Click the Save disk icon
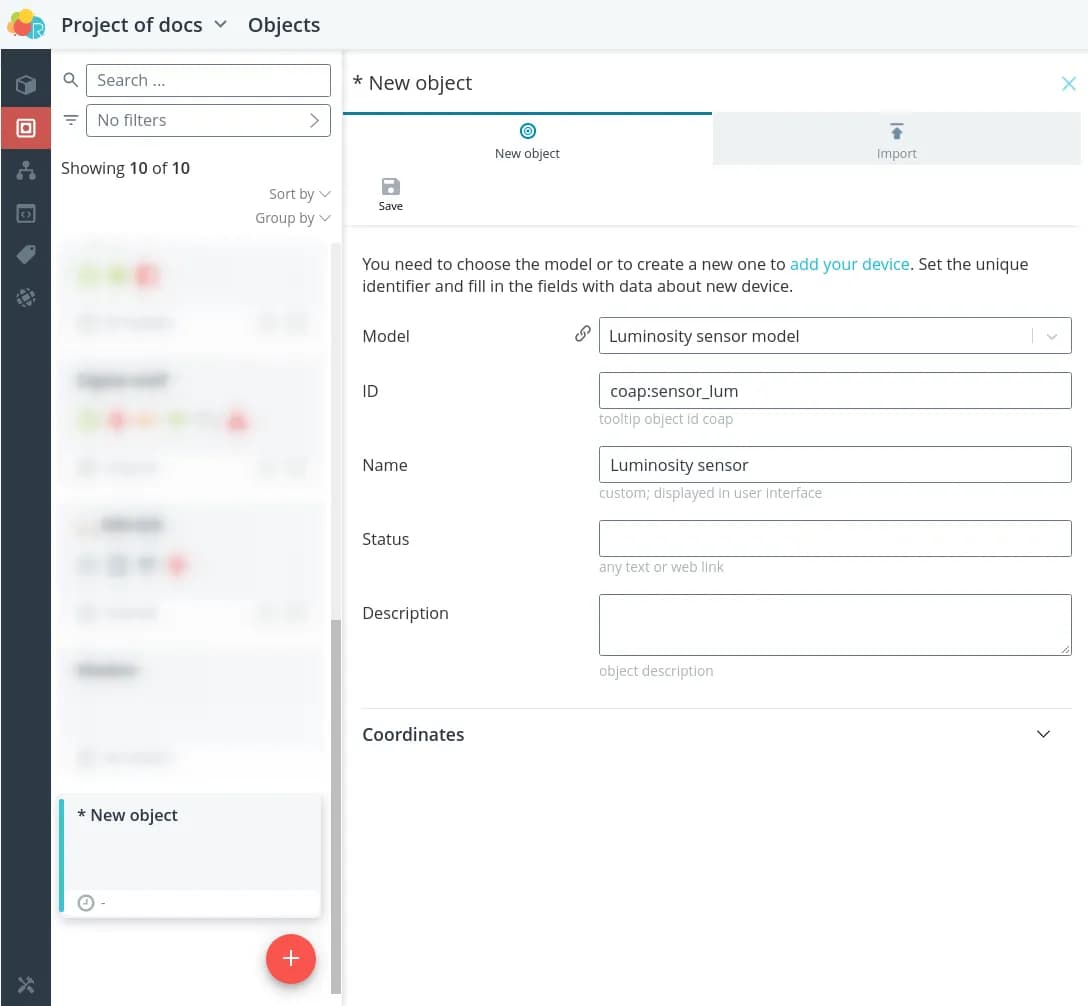 click(390, 187)
